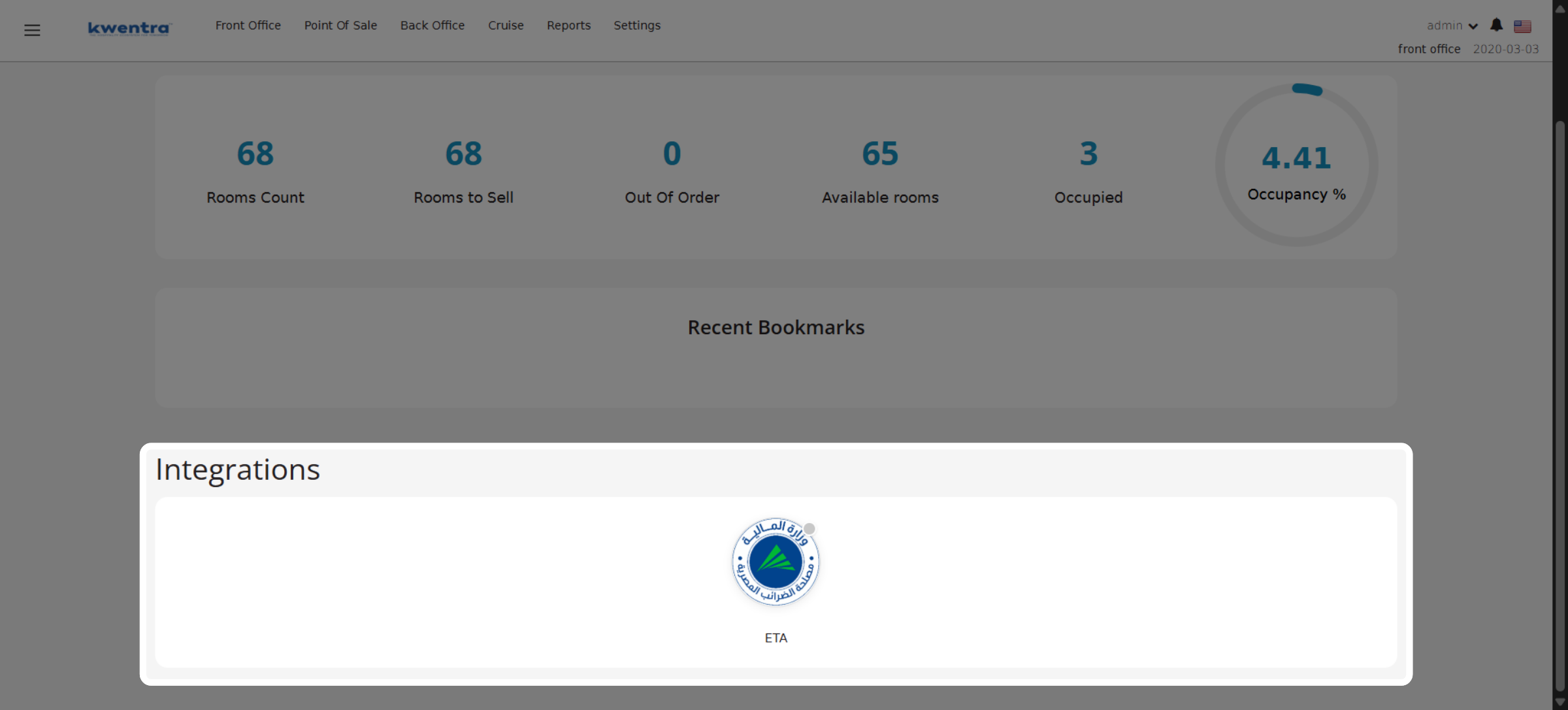Open the notifications bell
Screen dimensions: 1568x710
pos(1496,25)
